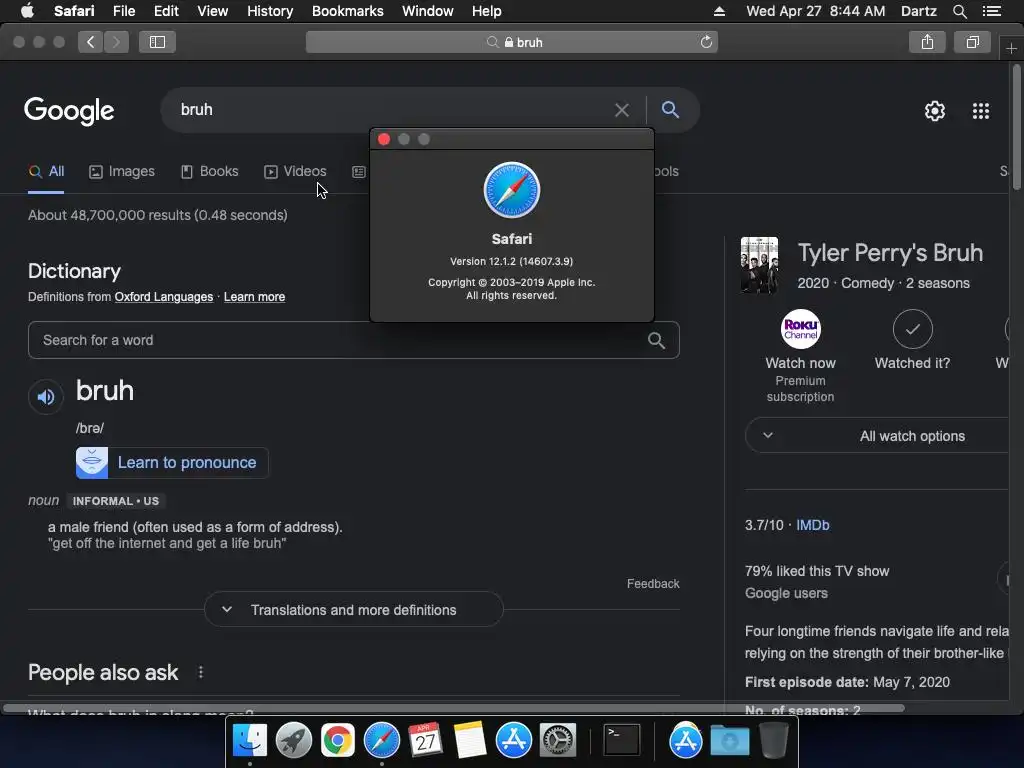Open the Bookmarks menu
Image resolution: width=1024 pixels, height=768 pixels.
(347, 11)
